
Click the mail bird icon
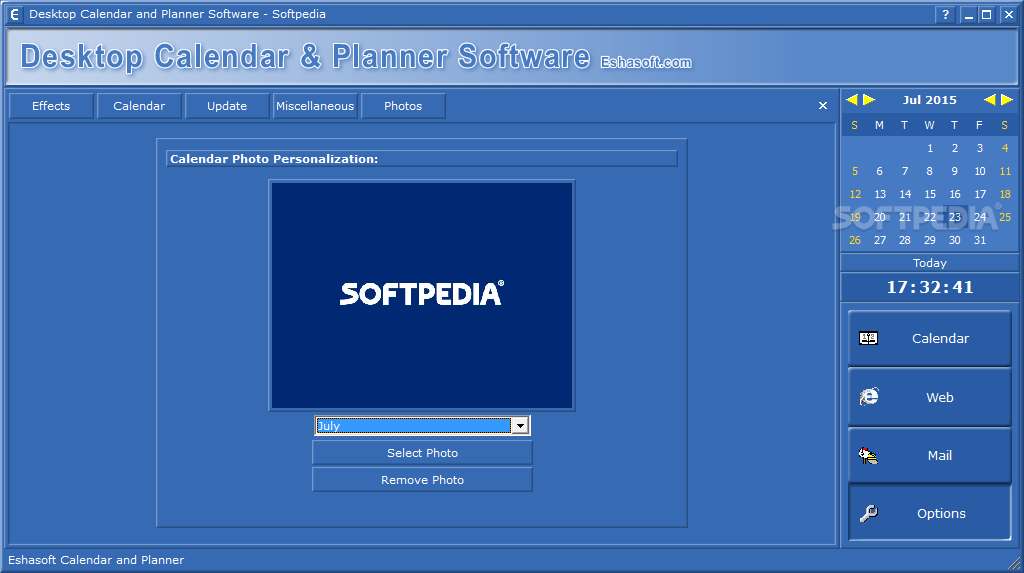click(x=868, y=455)
